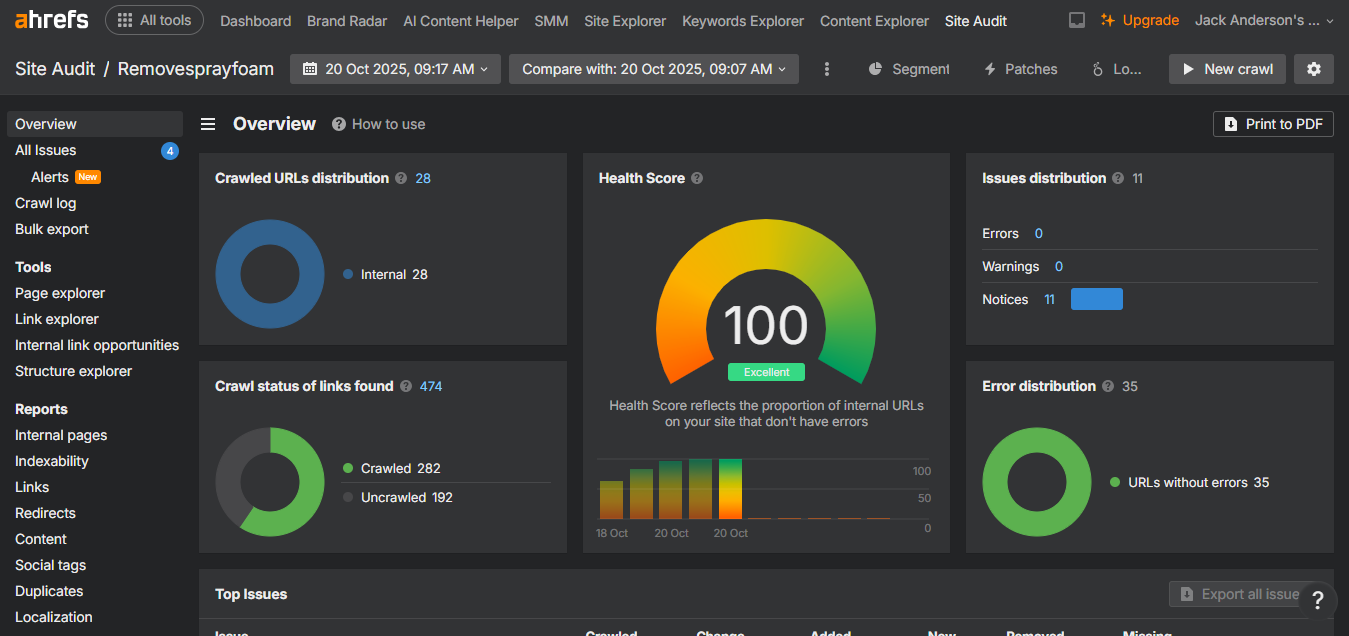Click the Warnings 0 count
This screenshot has height=636, width=1349.
(x=1059, y=266)
